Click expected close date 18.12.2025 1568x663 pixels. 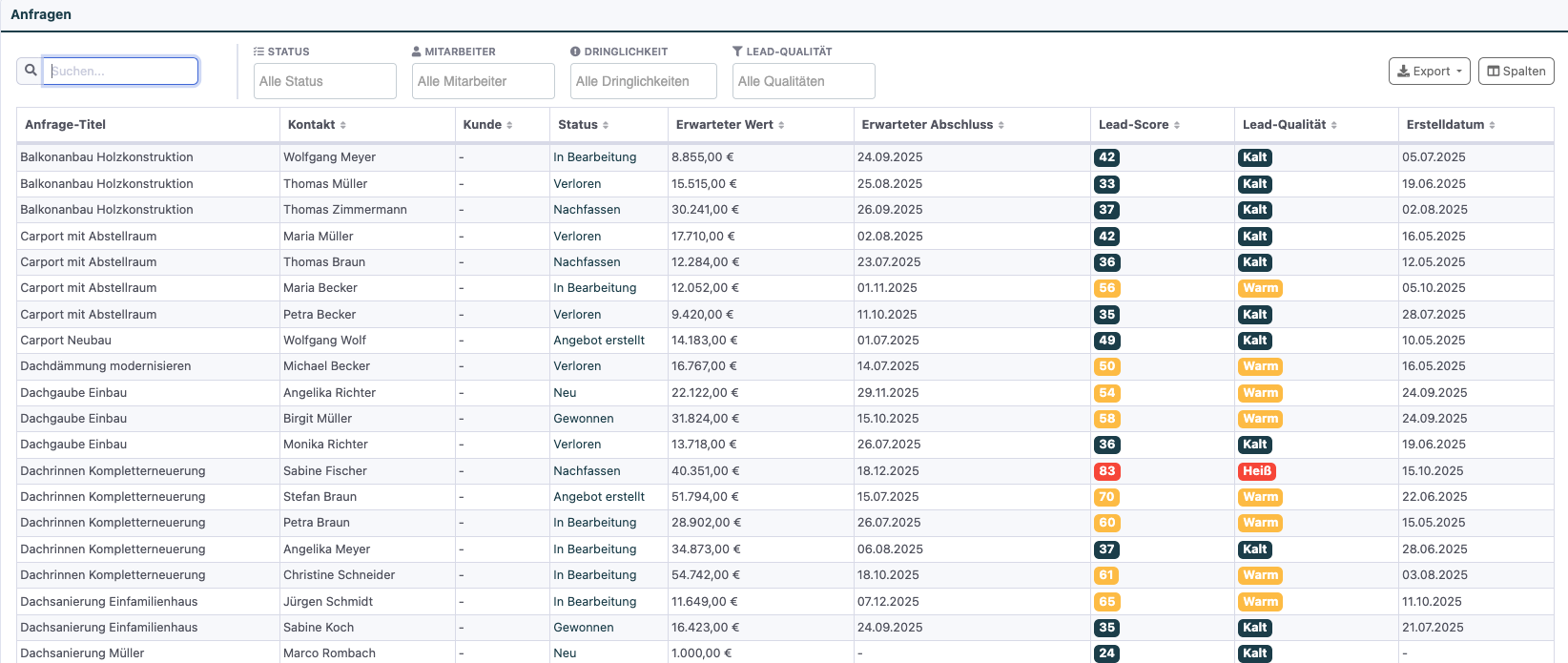(888, 471)
